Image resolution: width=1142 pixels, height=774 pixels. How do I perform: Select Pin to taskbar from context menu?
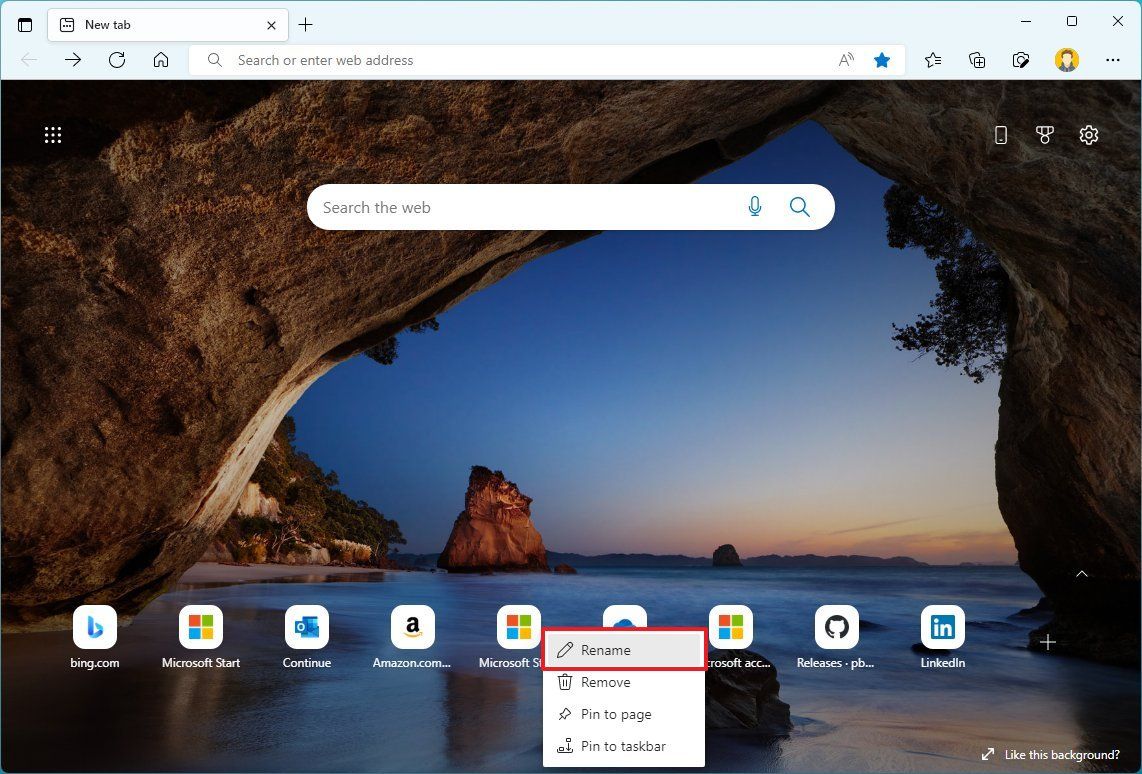point(622,746)
